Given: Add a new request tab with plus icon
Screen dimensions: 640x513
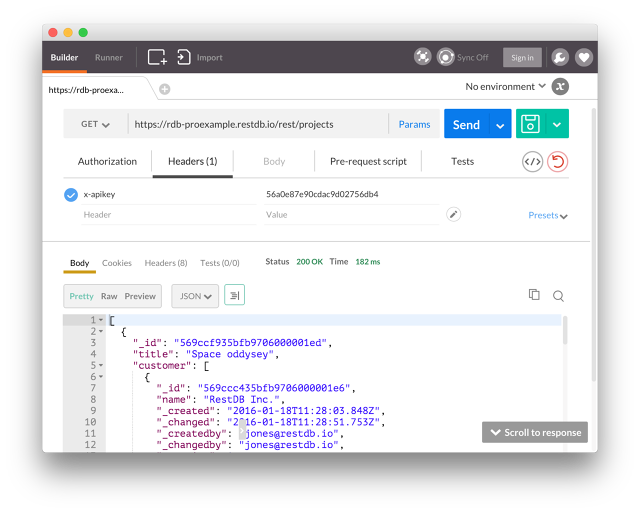Looking at the screenshot, I should pyautogui.click(x=164, y=89).
